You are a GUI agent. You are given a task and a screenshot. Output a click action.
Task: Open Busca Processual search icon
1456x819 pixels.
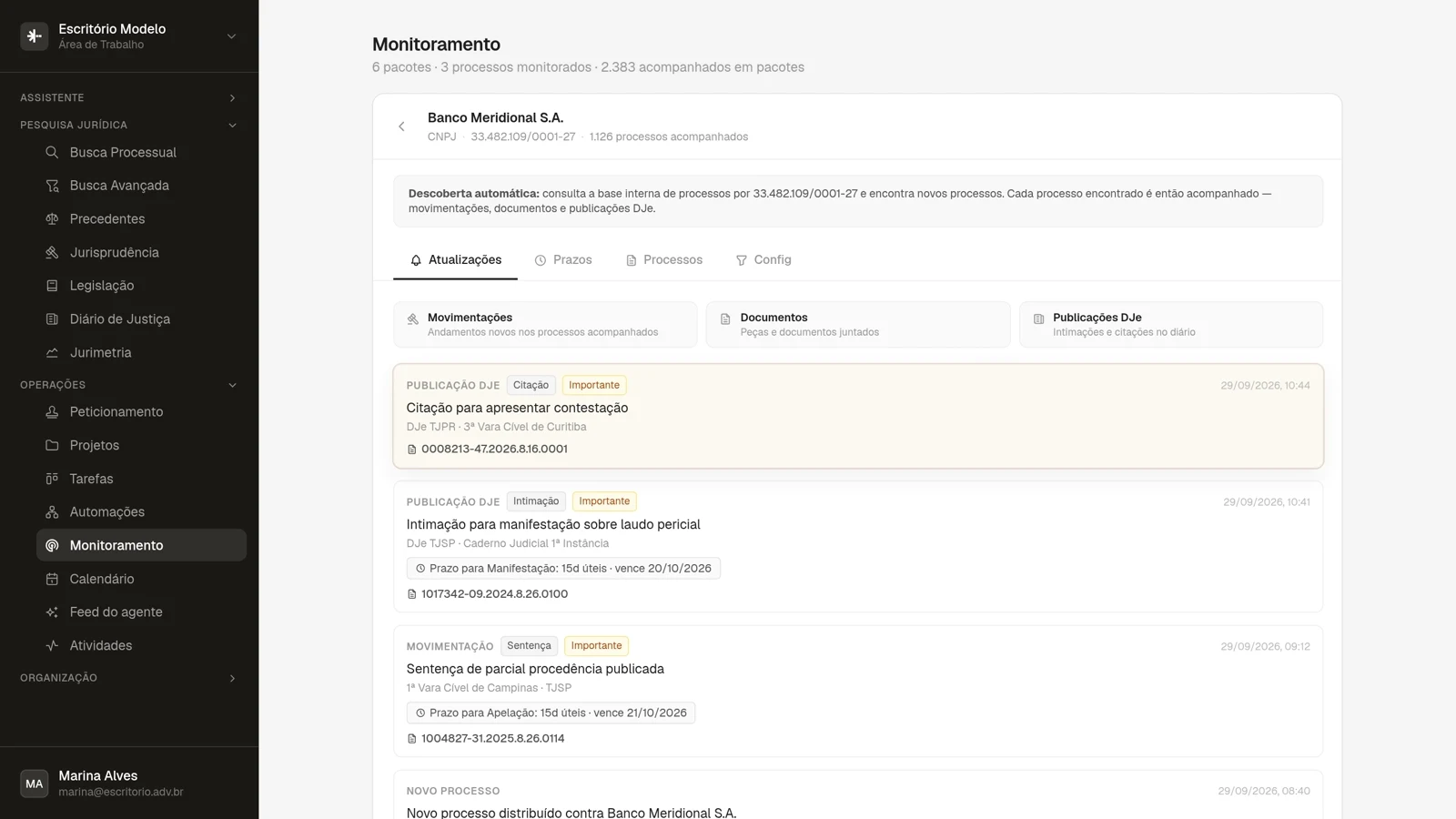click(x=52, y=152)
